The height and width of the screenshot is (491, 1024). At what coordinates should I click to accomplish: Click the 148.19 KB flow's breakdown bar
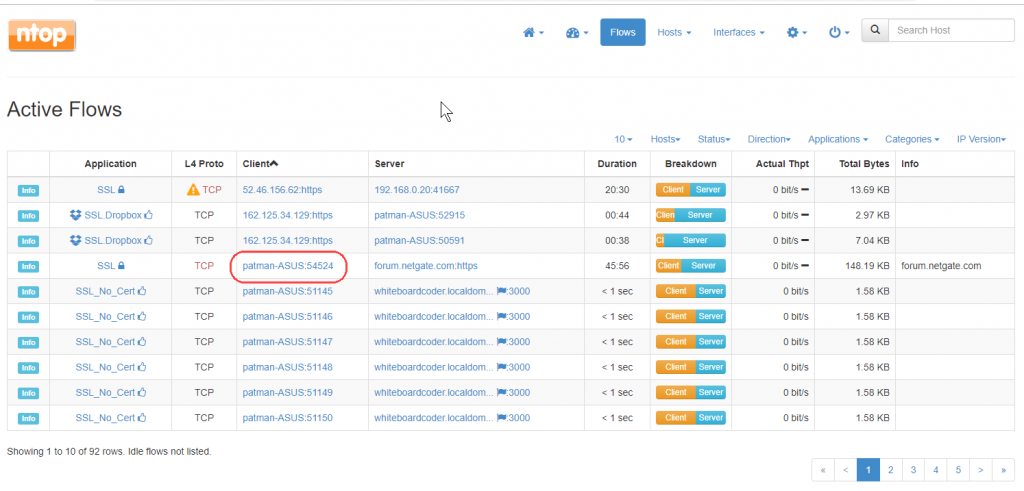click(690, 266)
